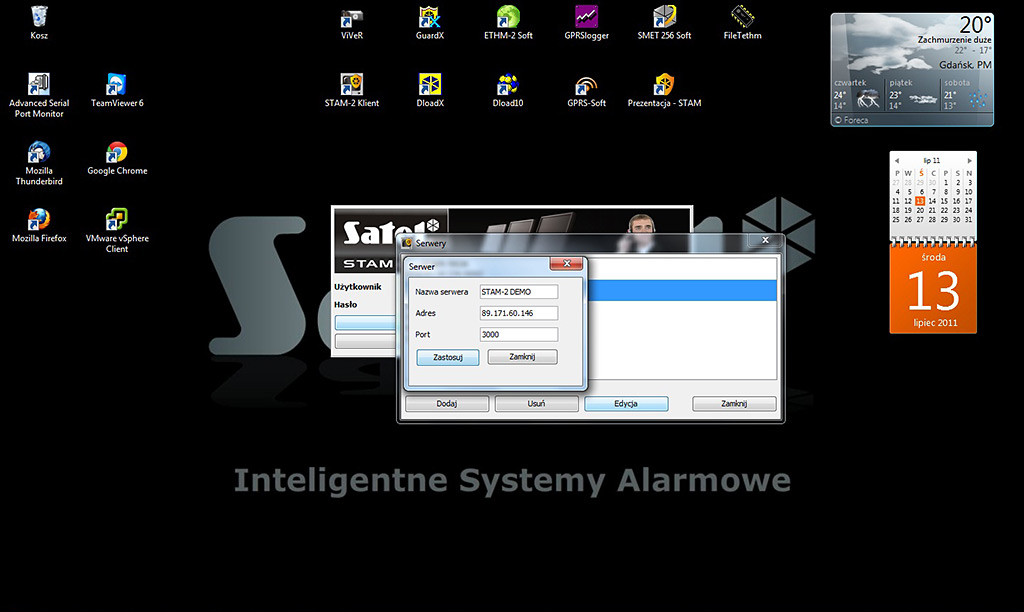Select the GPRS-Soft shortcut icon
1024x612 pixels.
point(586,86)
